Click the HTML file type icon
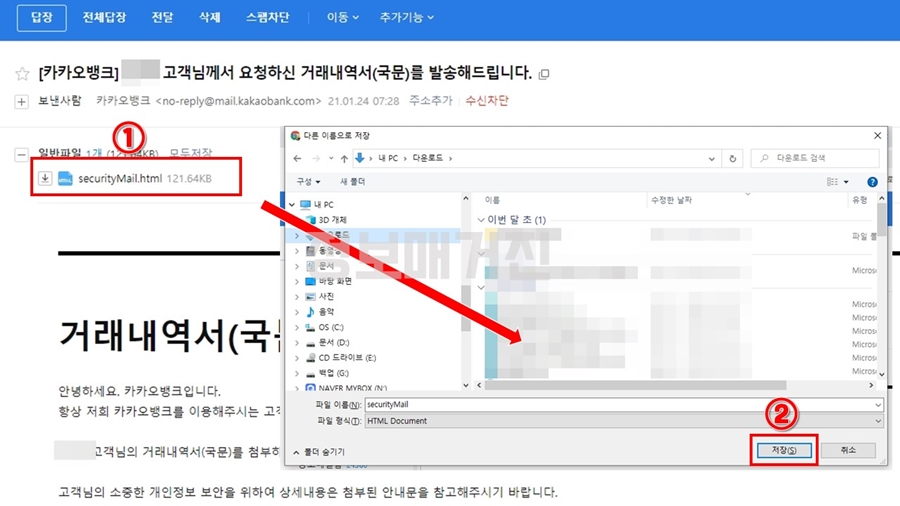The width and height of the screenshot is (900, 506). pyautogui.click(x=65, y=178)
